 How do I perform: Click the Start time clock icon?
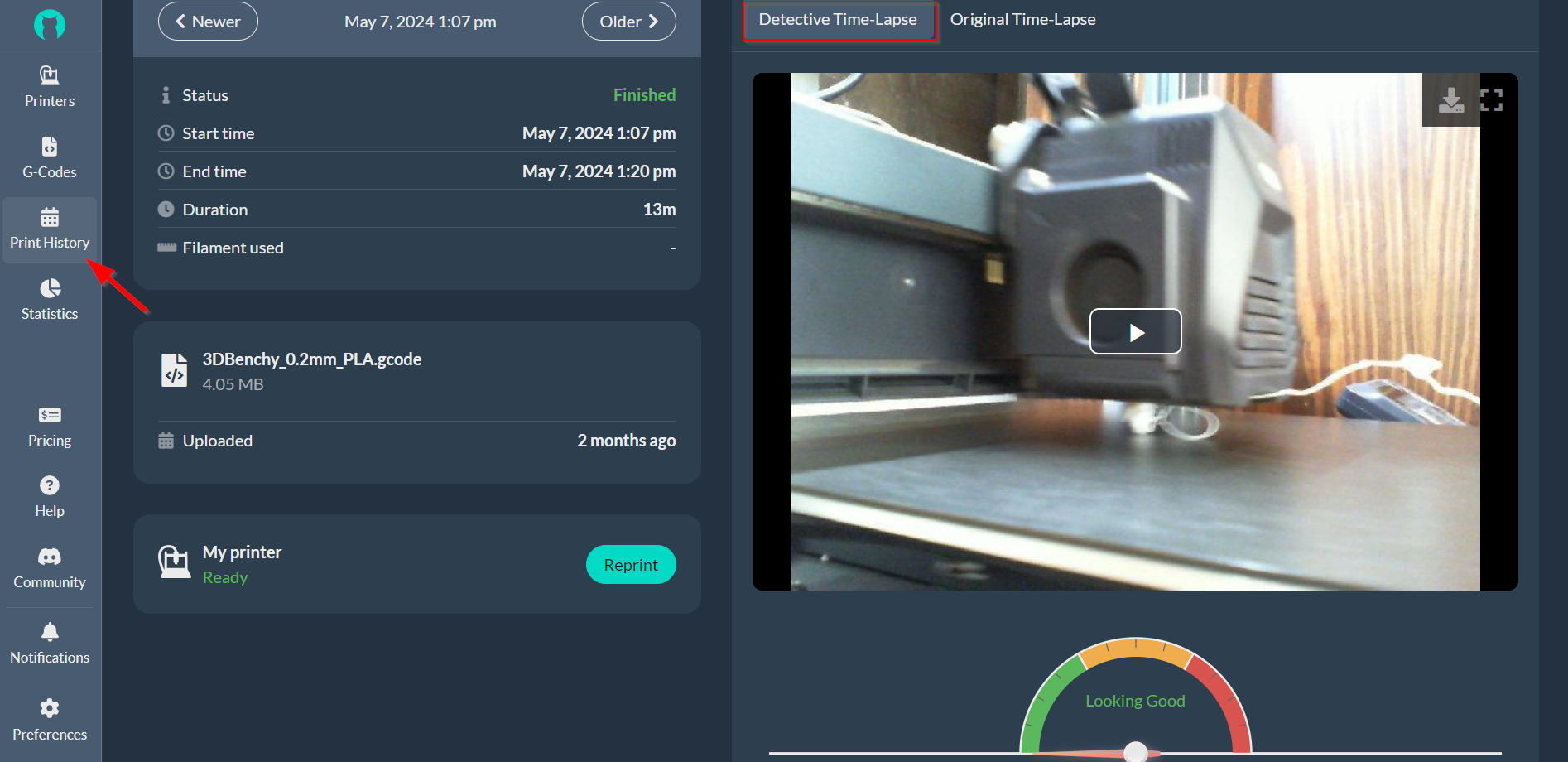(166, 133)
